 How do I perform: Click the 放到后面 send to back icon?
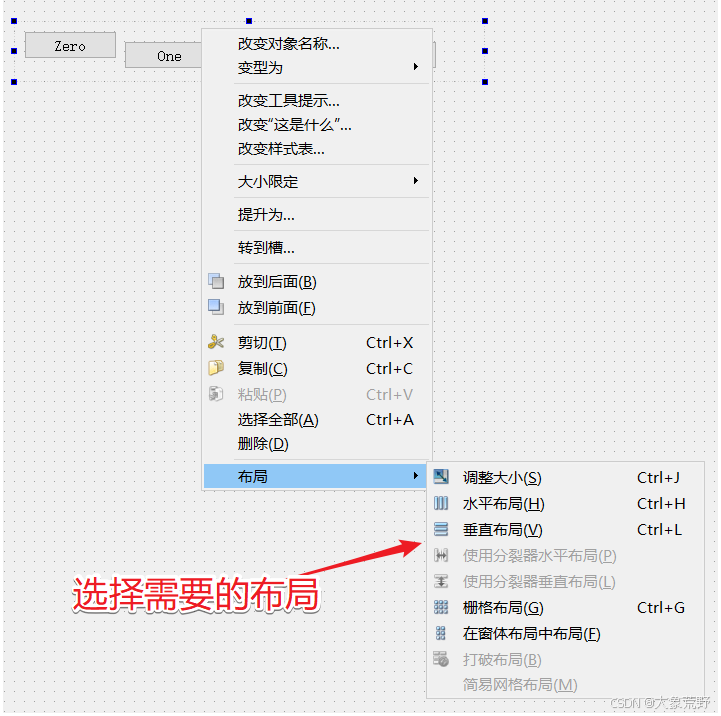click(216, 281)
